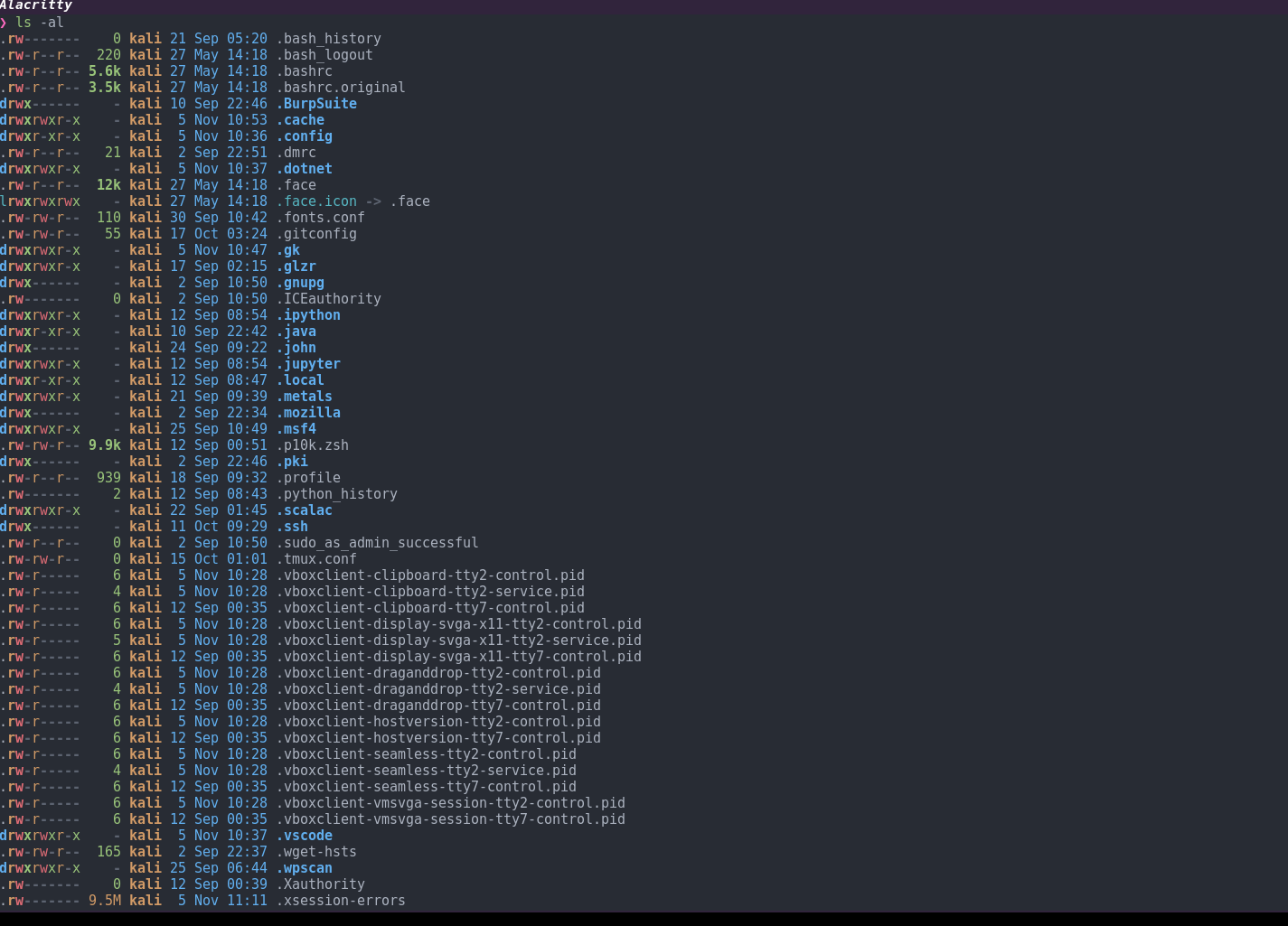This screenshot has height=926, width=1288.
Task: Click the .msf4 directory name
Action: tap(296, 429)
